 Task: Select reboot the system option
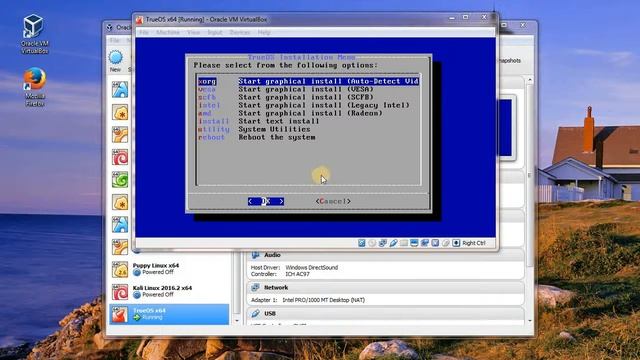point(257,137)
